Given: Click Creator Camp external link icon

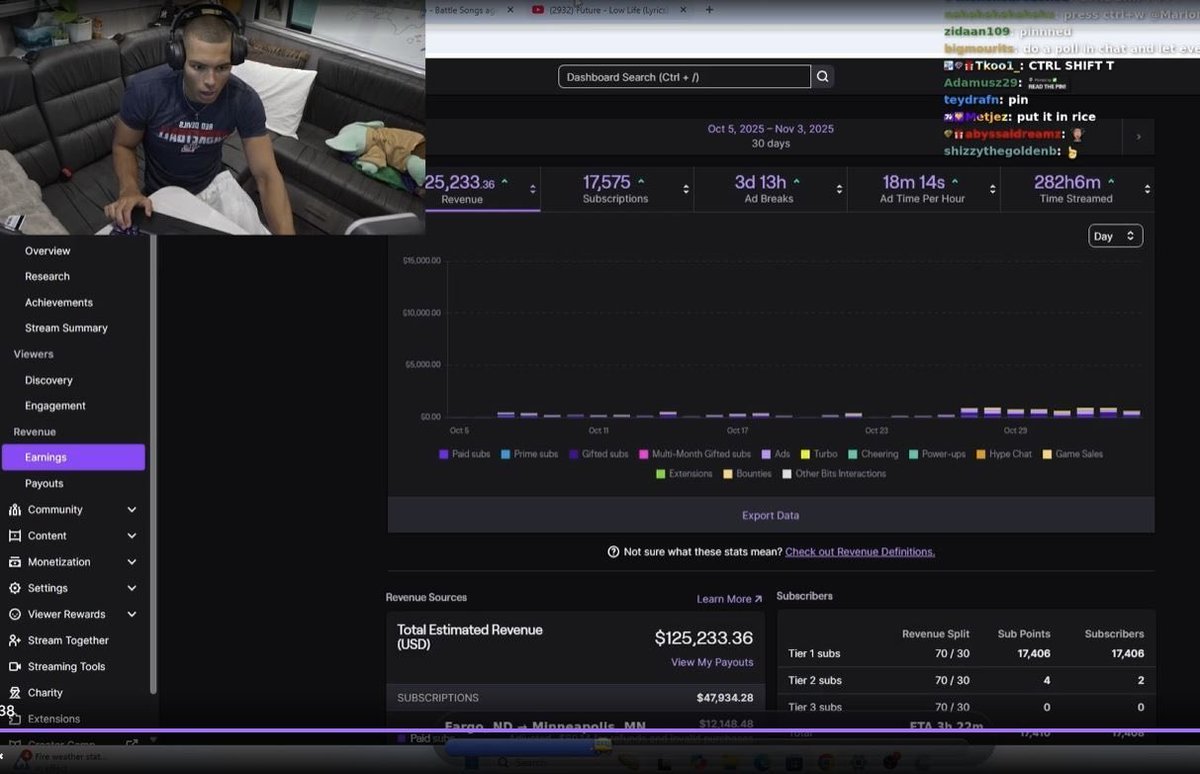Looking at the screenshot, I should 131,744.
